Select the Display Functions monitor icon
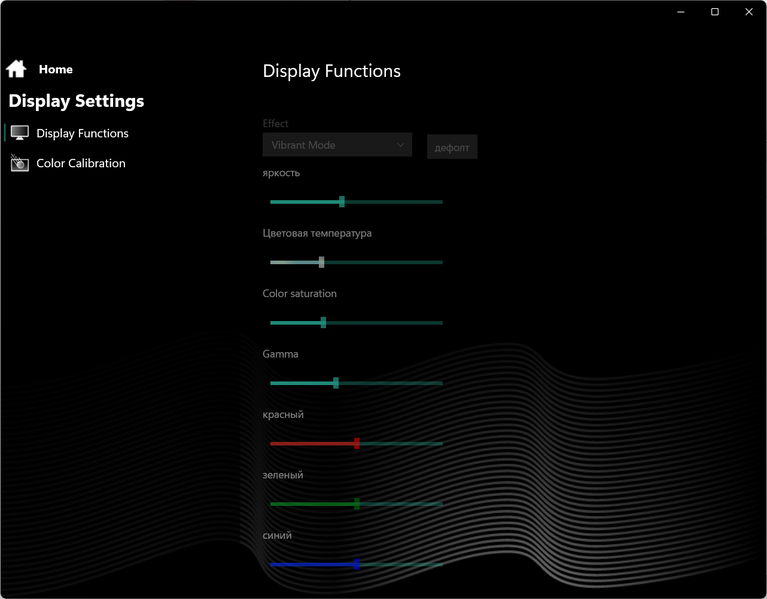 [20, 133]
